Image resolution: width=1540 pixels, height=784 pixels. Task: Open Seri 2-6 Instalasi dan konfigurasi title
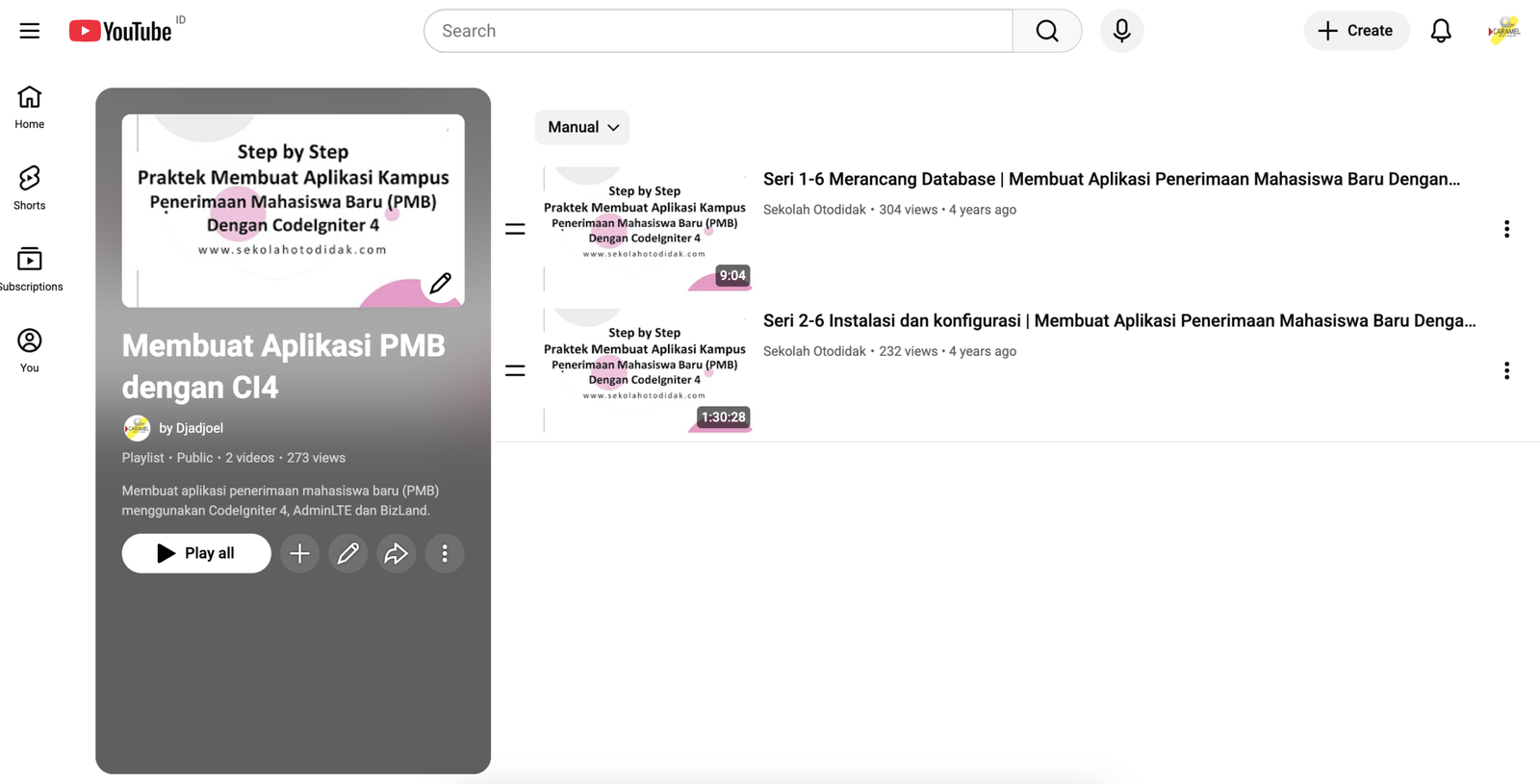coord(1119,320)
